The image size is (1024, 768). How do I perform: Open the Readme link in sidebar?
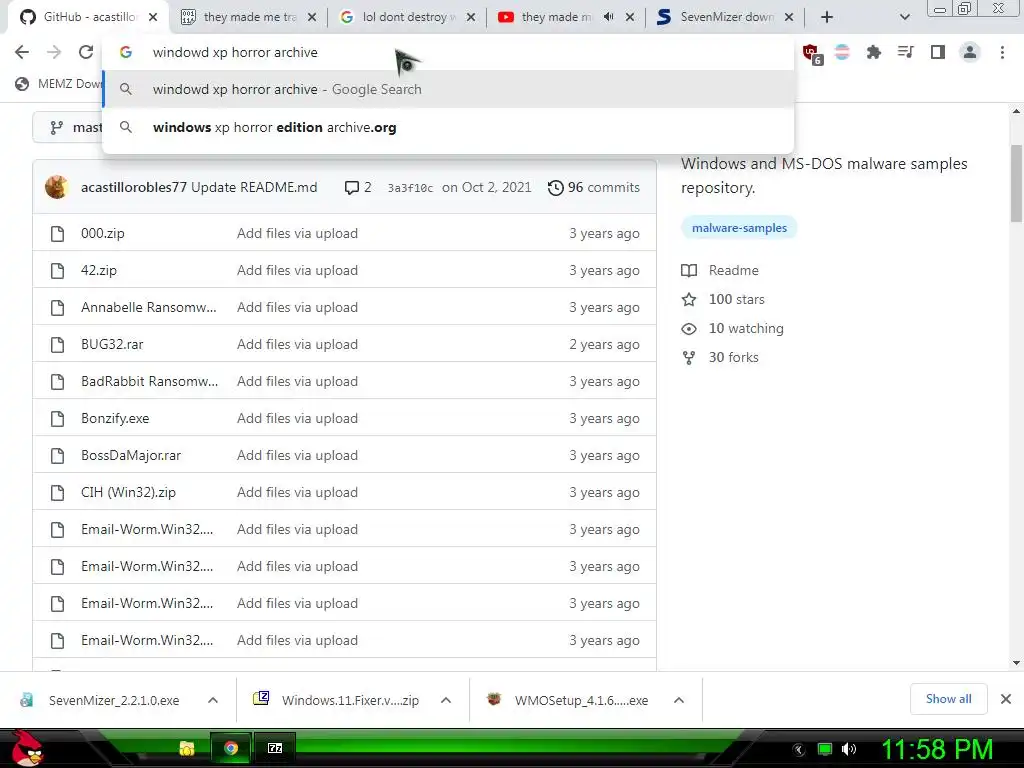coord(720,270)
